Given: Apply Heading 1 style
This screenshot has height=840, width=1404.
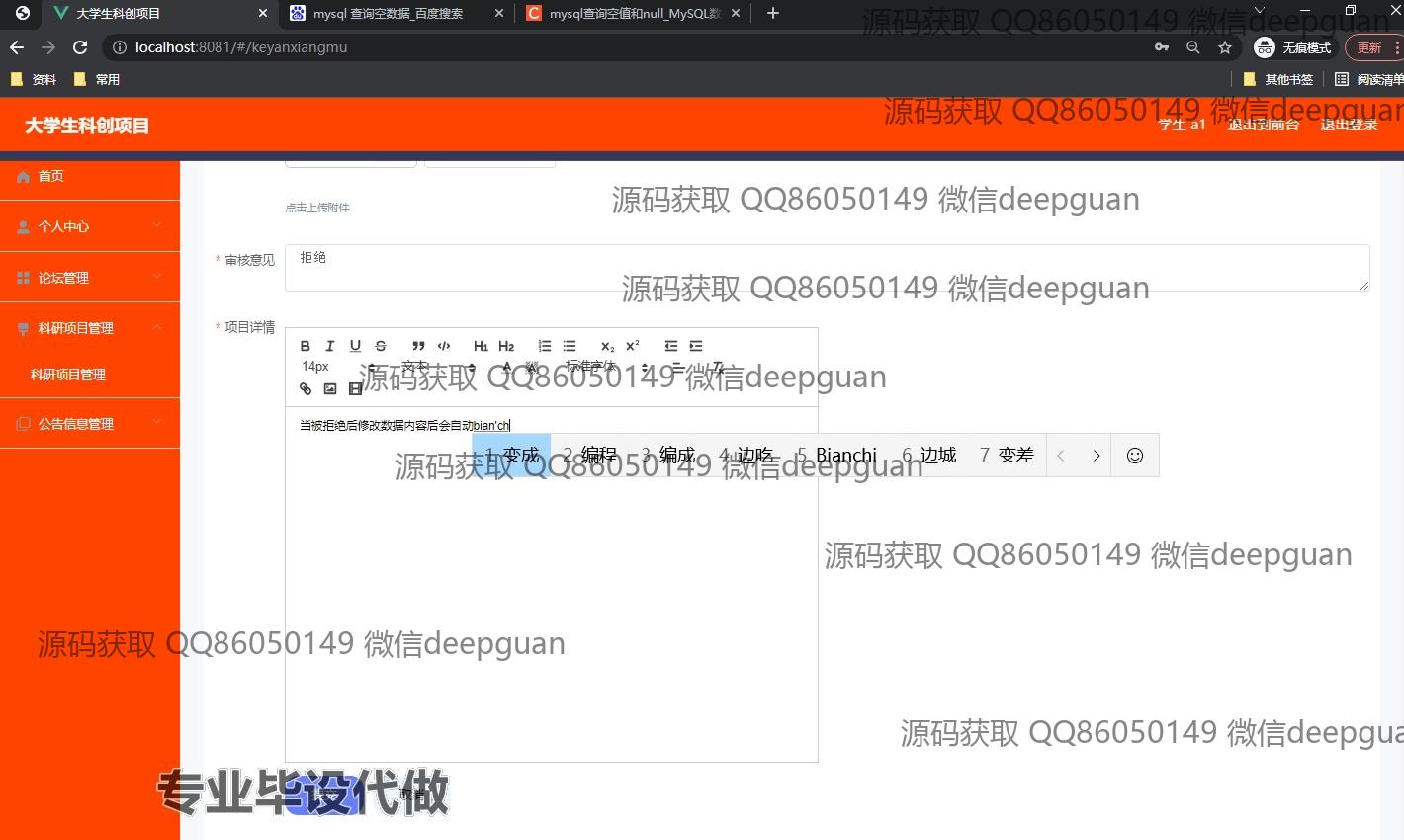Looking at the screenshot, I should click(x=481, y=346).
